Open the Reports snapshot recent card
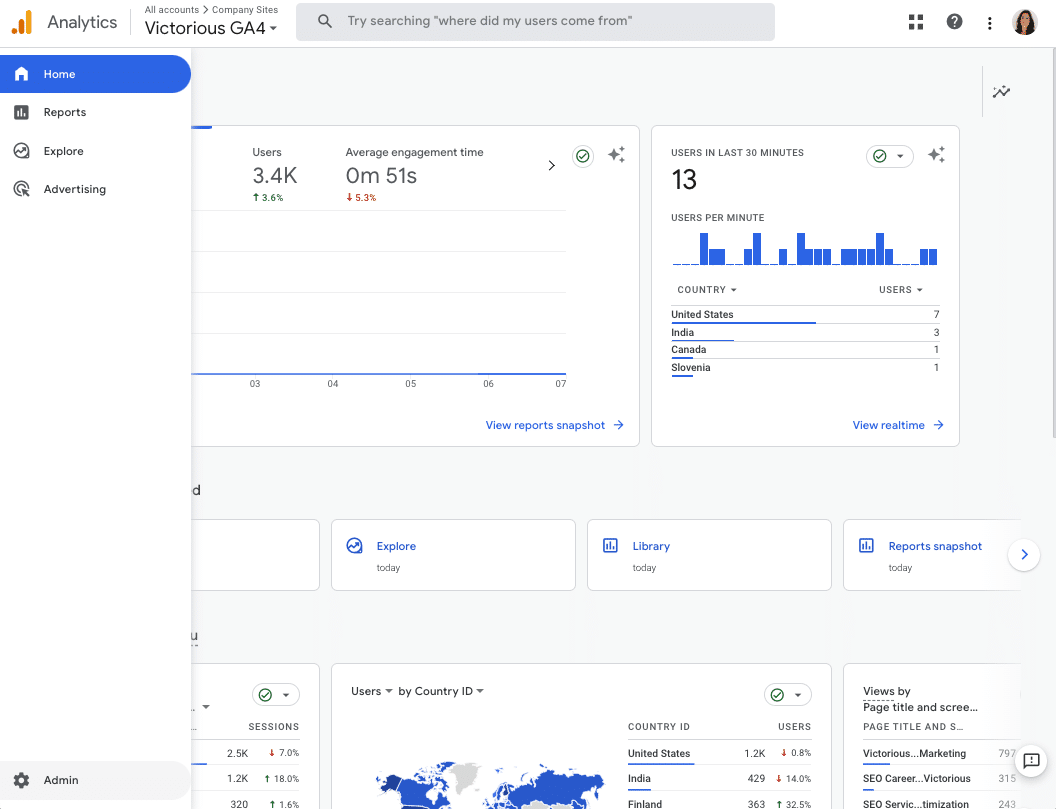 [931, 555]
